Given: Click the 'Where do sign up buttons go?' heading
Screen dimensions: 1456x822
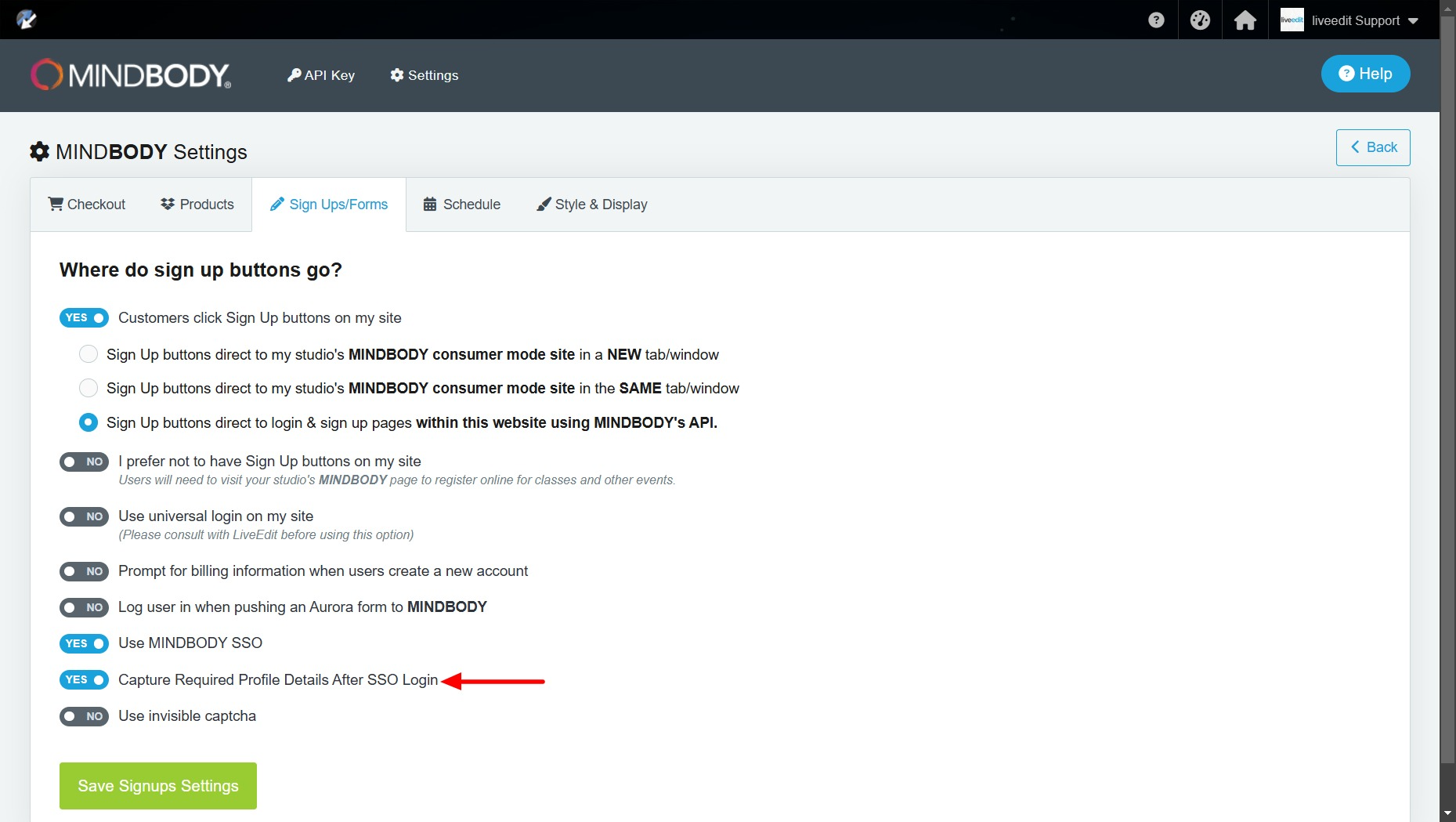Looking at the screenshot, I should click(201, 270).
